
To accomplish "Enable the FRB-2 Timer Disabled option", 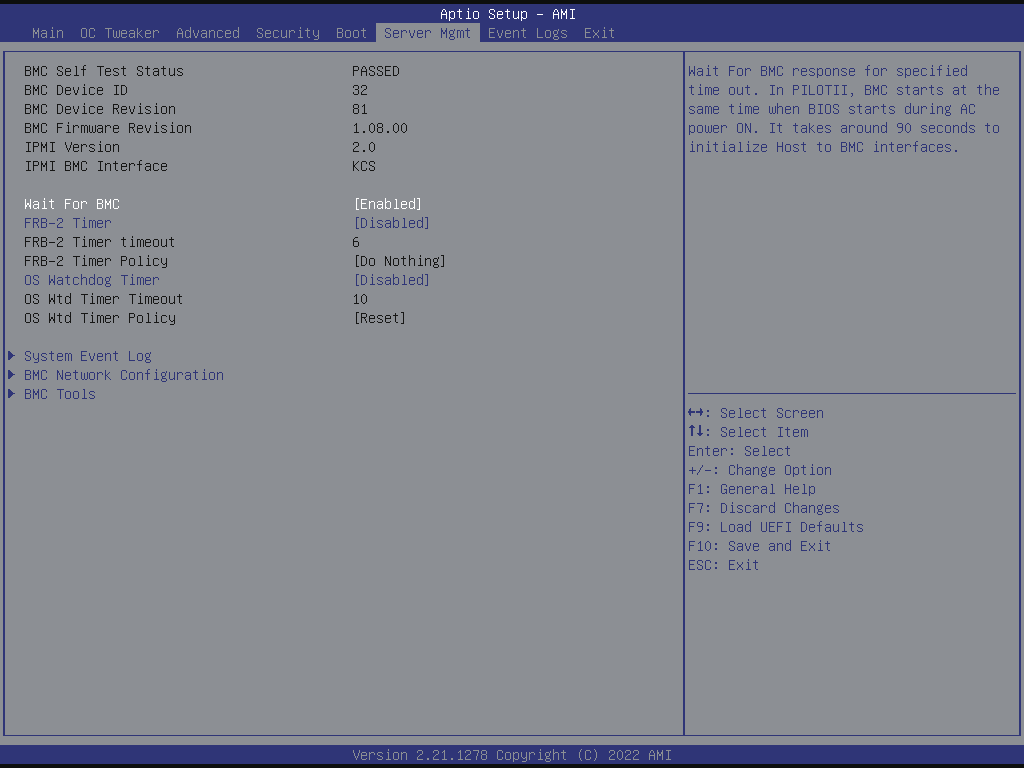I will [392, 223].
